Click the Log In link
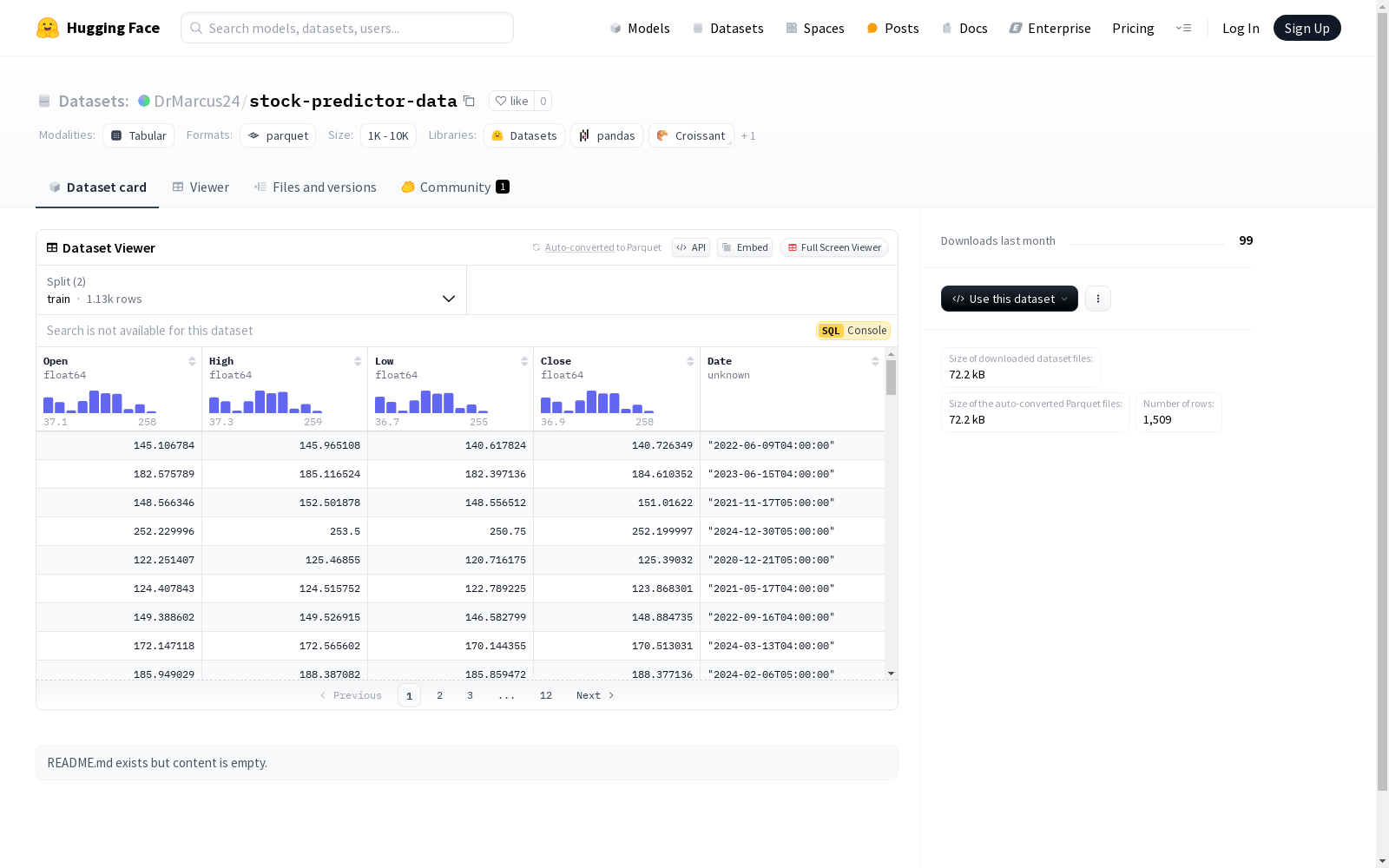Screen dimensions: 1389x868 (x=1241, y=28)
